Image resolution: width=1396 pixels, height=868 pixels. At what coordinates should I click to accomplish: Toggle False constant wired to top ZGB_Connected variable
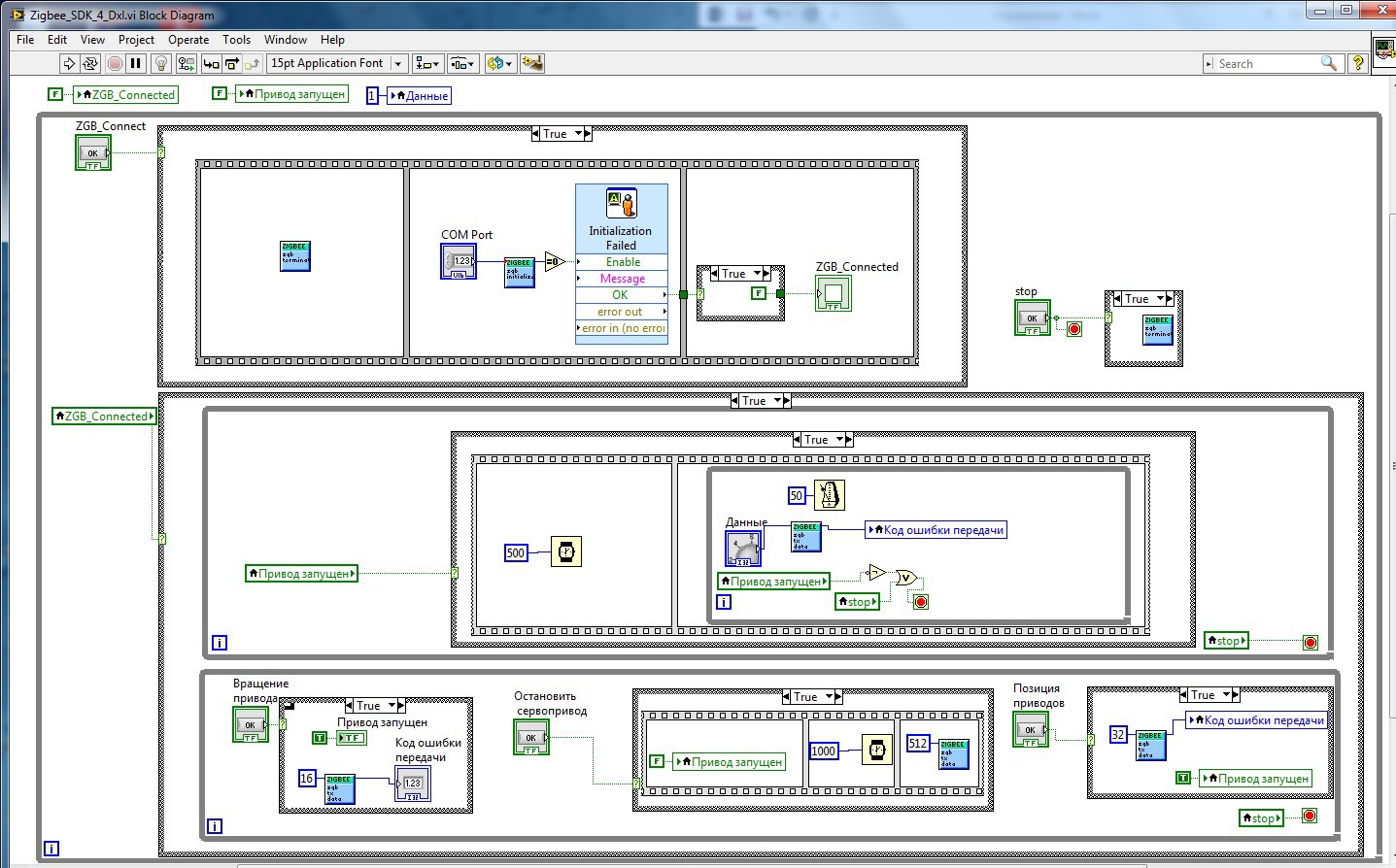(55, 94)
